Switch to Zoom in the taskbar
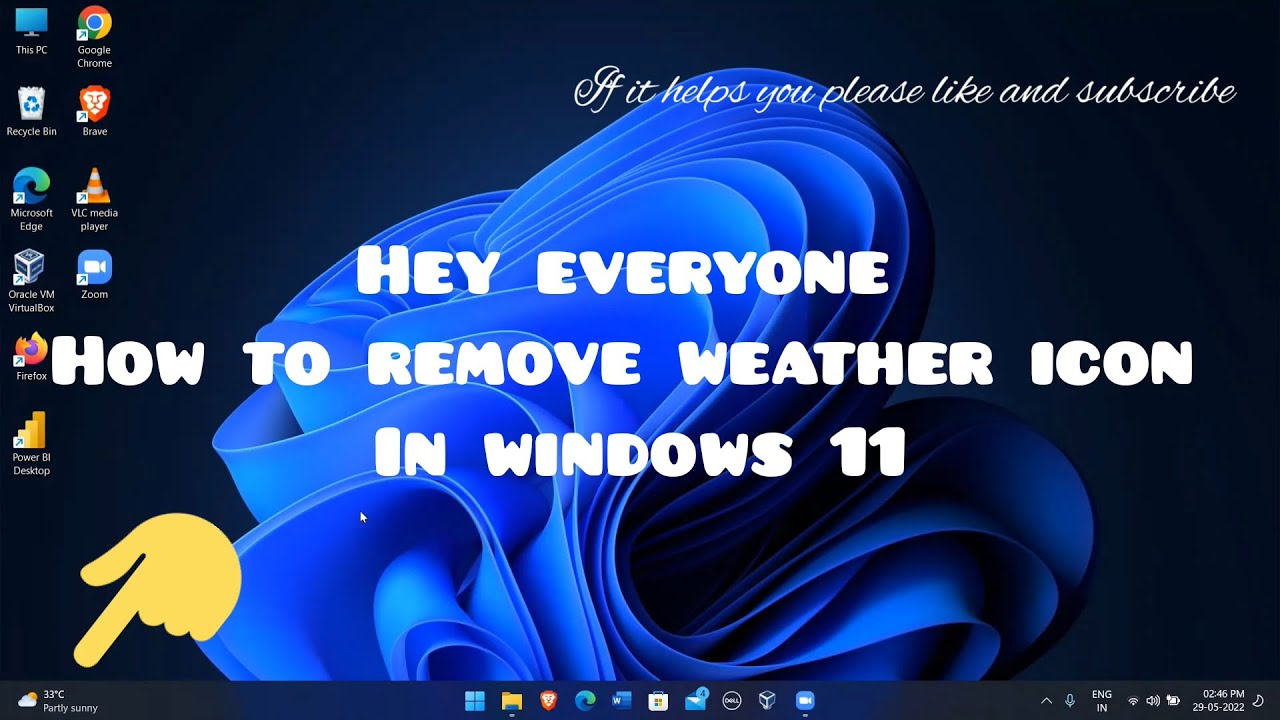The height and width of the screenshot is (720, 1280). (x=804, y=701)
